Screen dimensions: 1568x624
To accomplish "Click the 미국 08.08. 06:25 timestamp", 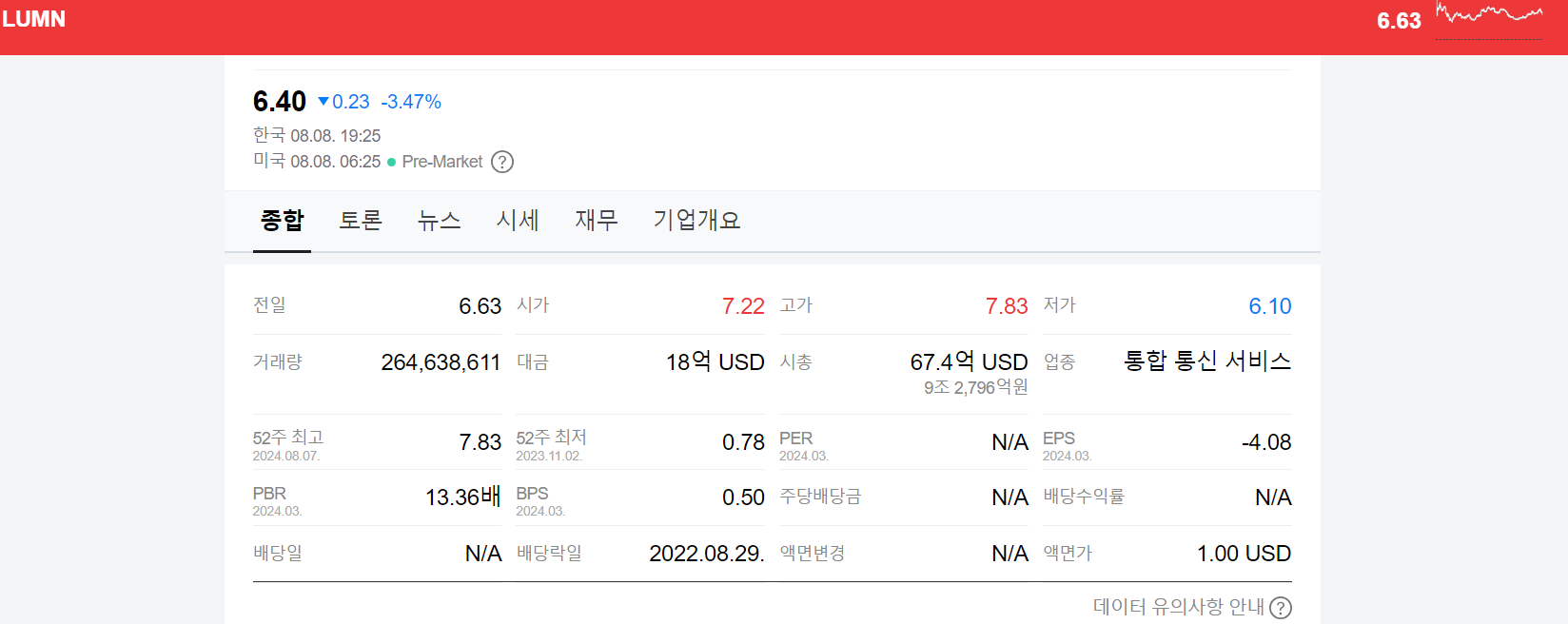I will pos(317,162).
